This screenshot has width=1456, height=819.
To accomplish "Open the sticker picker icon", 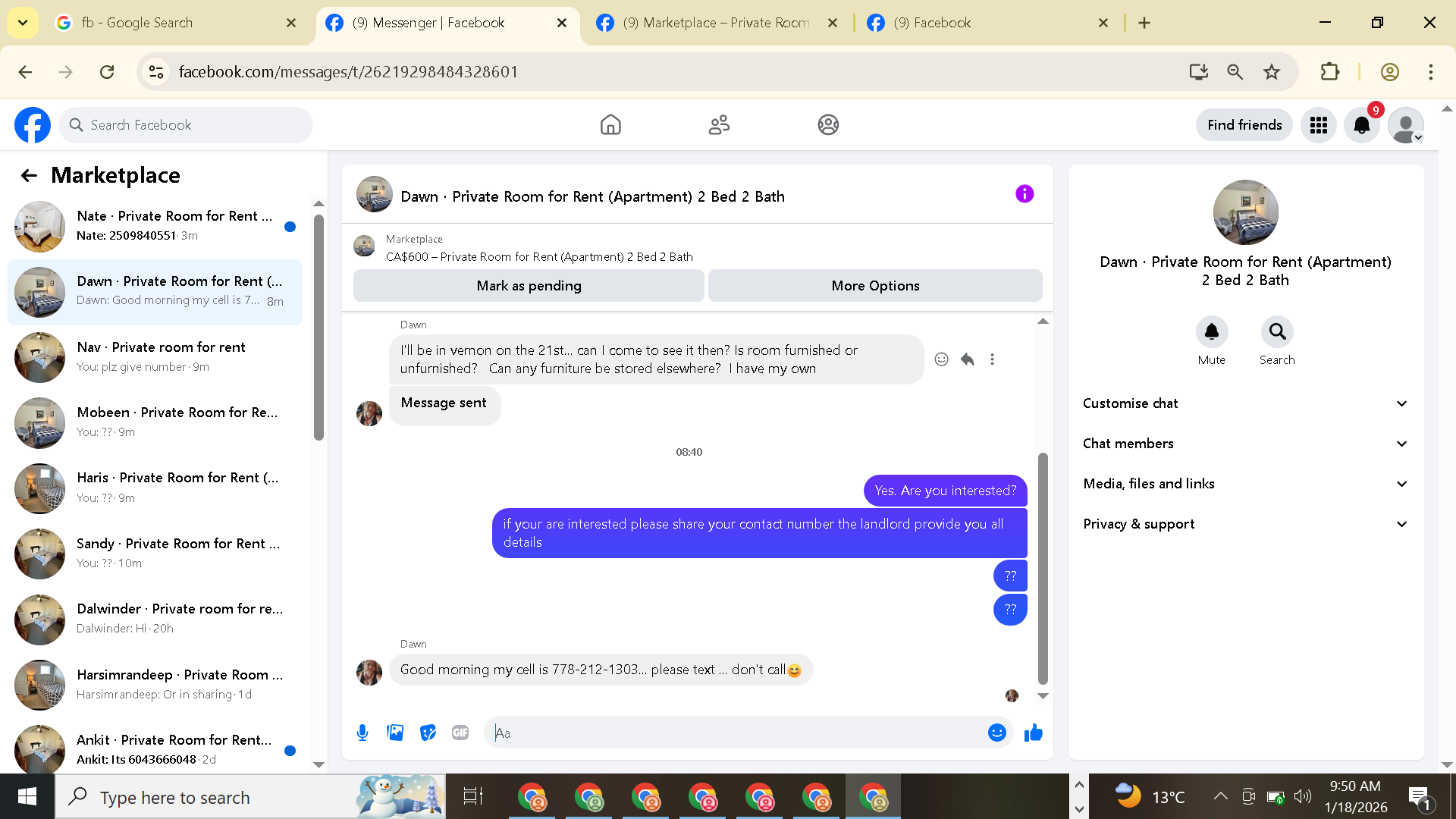I will tap(428, 733).
